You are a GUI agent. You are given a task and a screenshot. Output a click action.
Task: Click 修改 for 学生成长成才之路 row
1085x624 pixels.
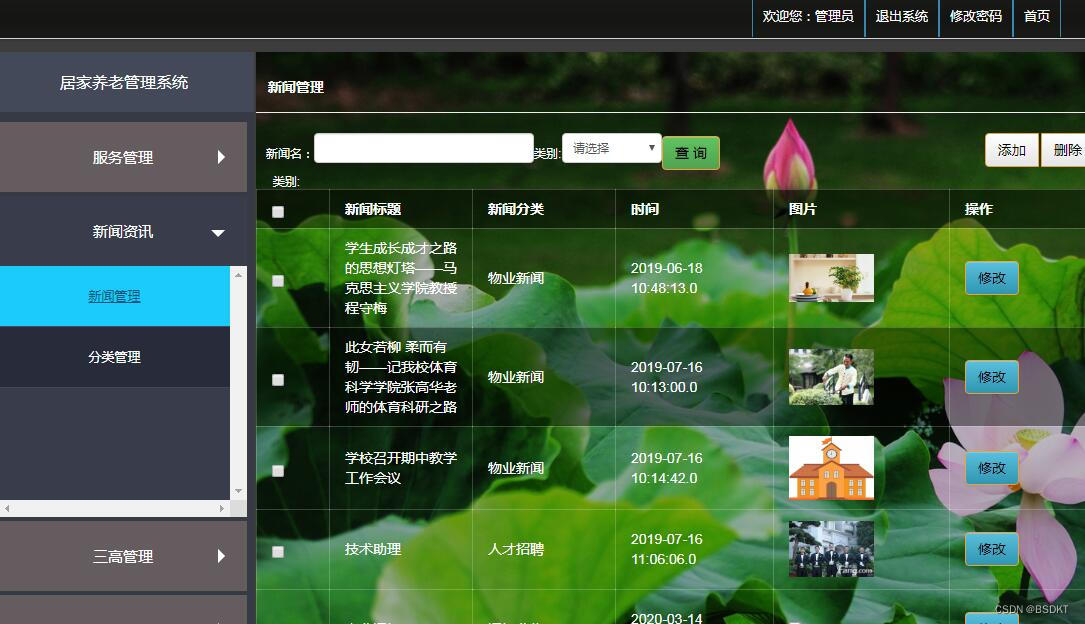pyautogui.click(x=992, y=278)
